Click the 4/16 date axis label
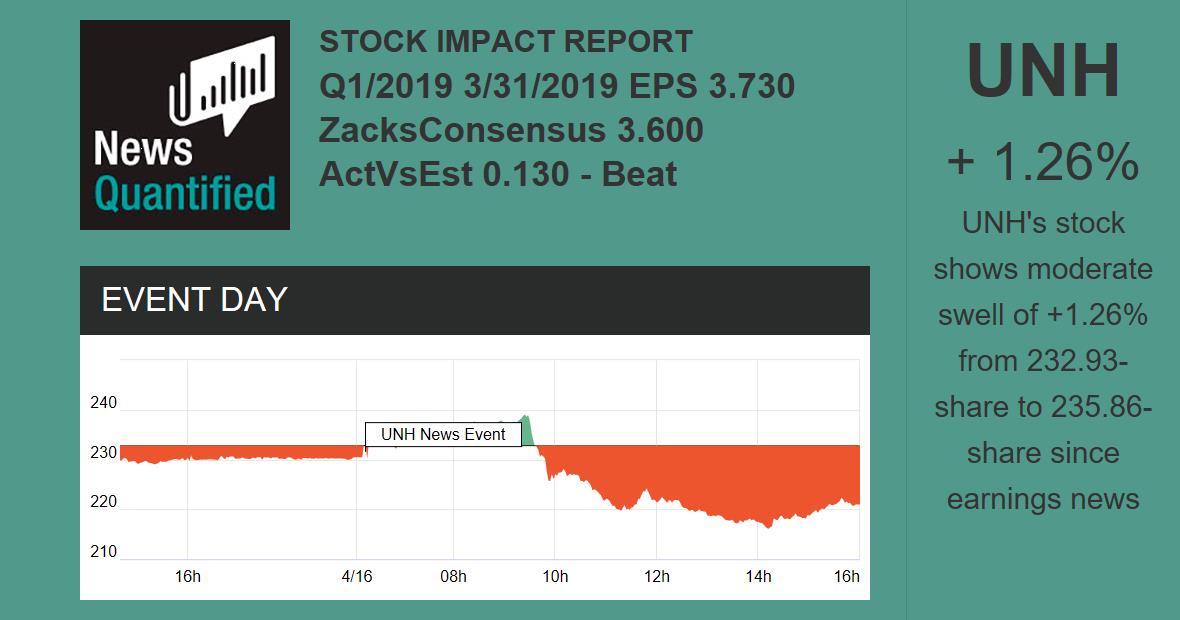 click(357, 576)
